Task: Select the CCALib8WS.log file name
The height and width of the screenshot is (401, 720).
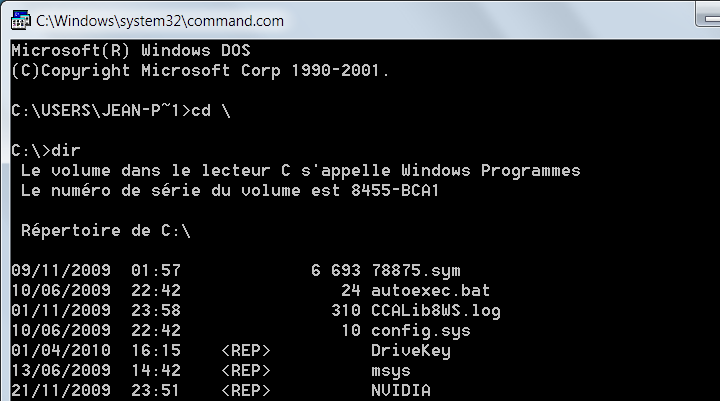Action: (x=435, y=310)
